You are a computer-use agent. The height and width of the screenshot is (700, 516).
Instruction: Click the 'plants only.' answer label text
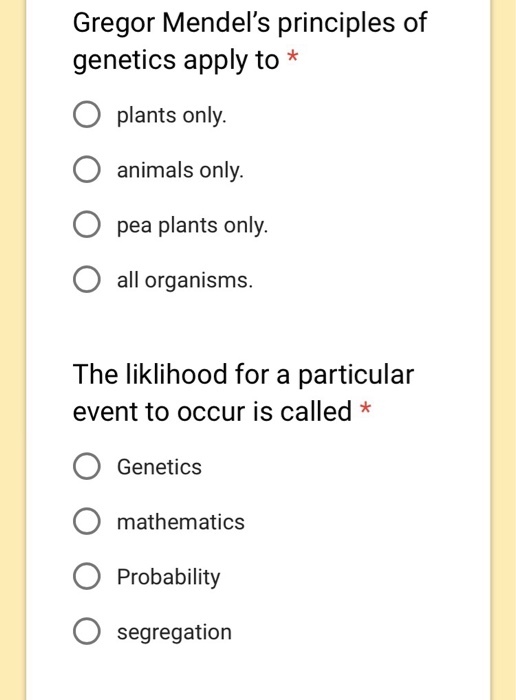pyautogui.click(x=172, y=116)
